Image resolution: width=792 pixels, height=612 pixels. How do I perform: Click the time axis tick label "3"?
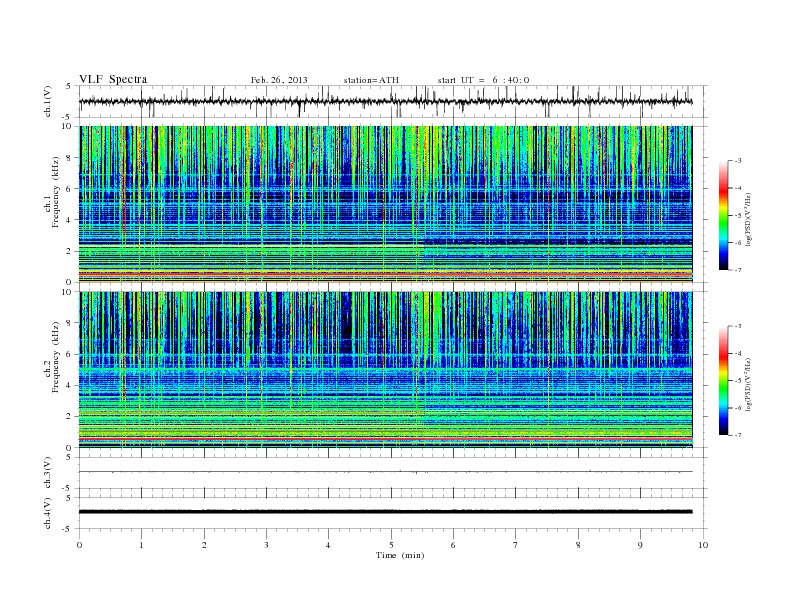click(x=266, y=545)
